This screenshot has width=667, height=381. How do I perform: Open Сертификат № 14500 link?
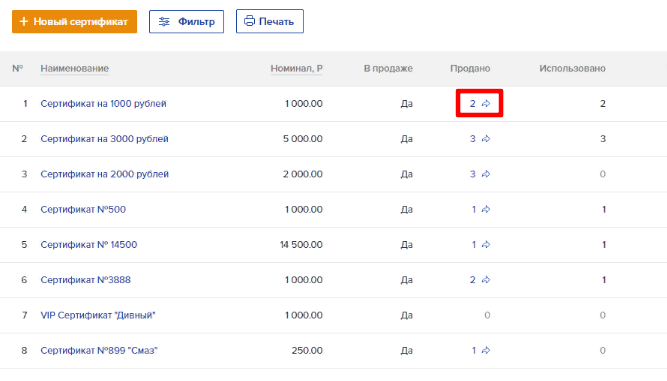(x=89, y=245)
